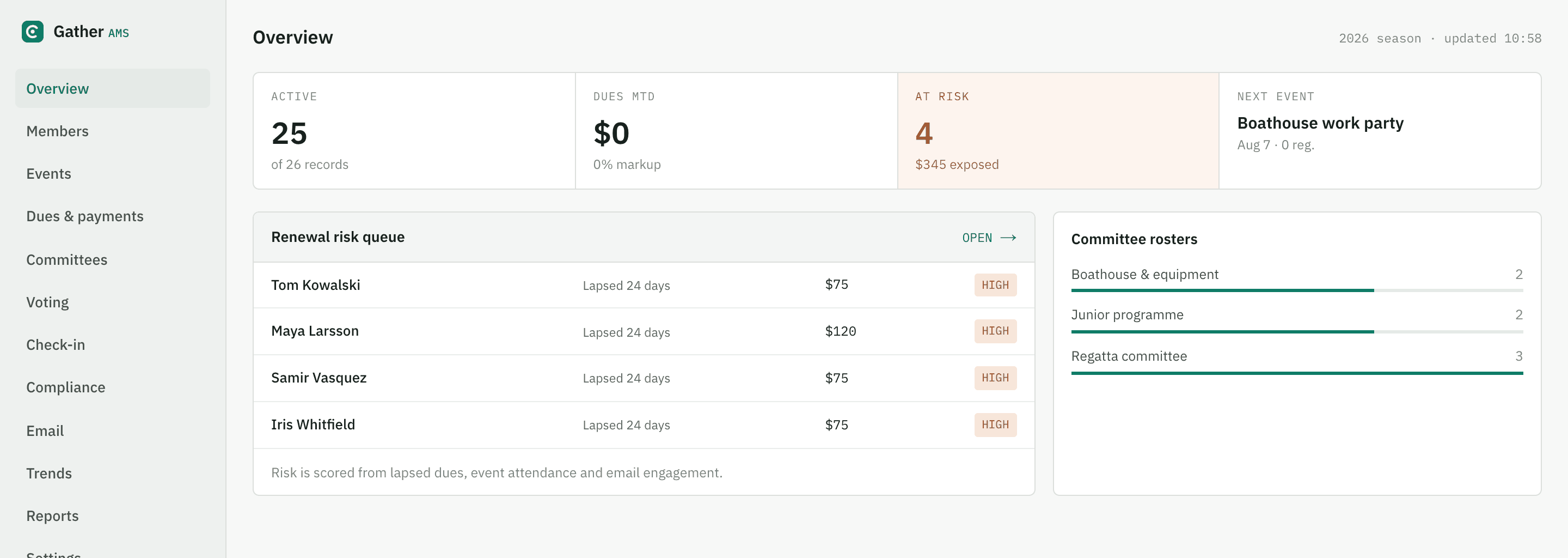Open the Check-in page
1568x558 pixels.
point(113,345)
